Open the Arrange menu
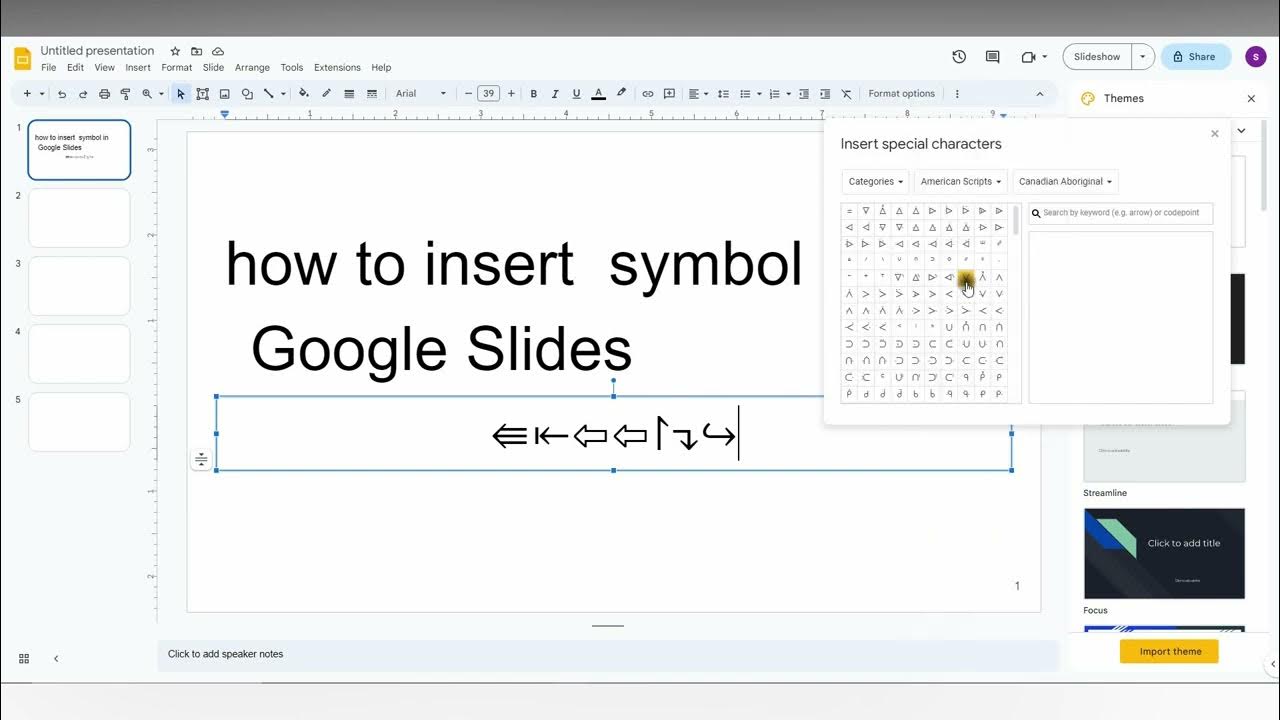The image size is (1280, 720). click(252, 68)
